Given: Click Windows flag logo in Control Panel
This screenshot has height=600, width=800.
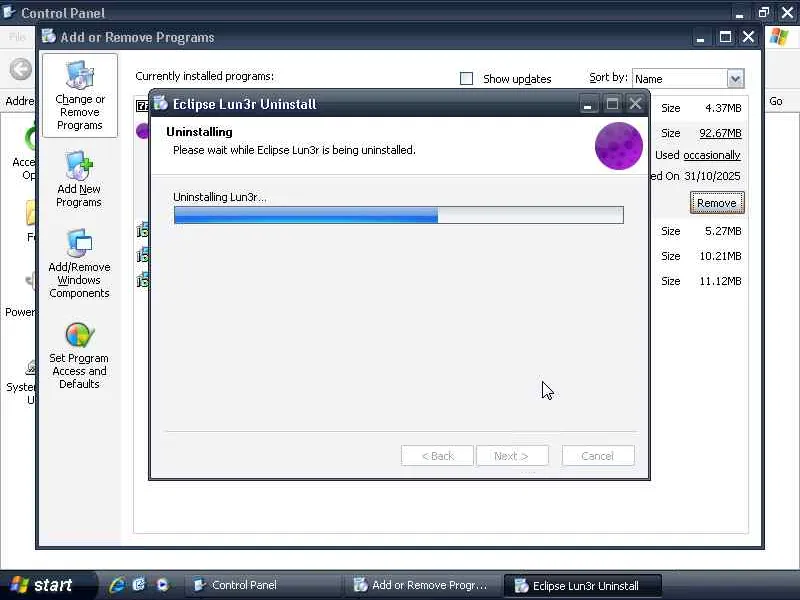Looking at the screenshot, I should 779,37.
